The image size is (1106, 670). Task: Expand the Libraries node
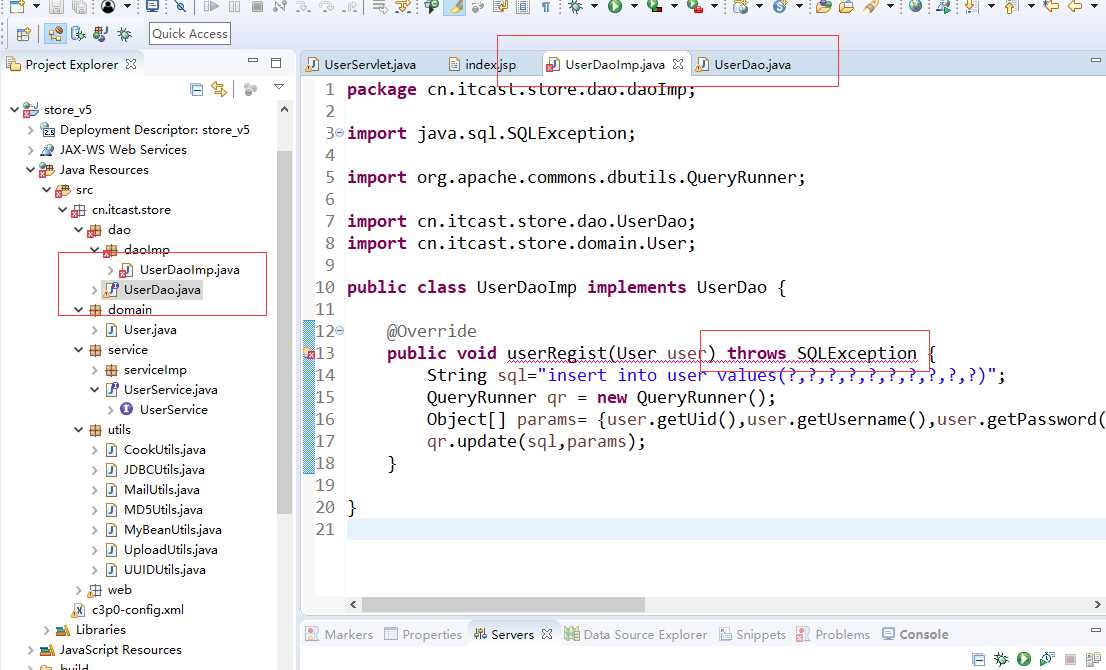(x=47, y=630)
